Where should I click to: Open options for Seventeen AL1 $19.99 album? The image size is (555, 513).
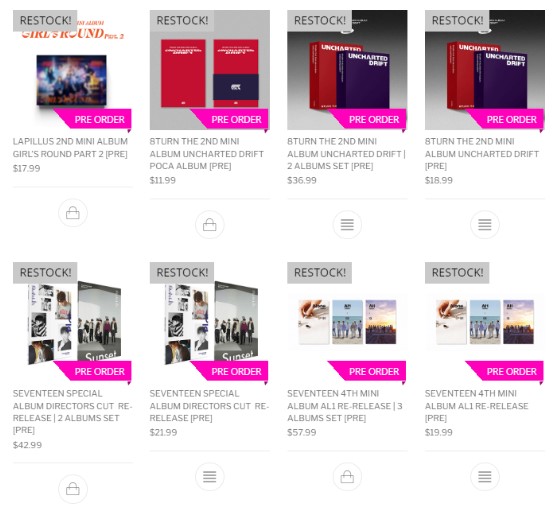coord(485,476)
